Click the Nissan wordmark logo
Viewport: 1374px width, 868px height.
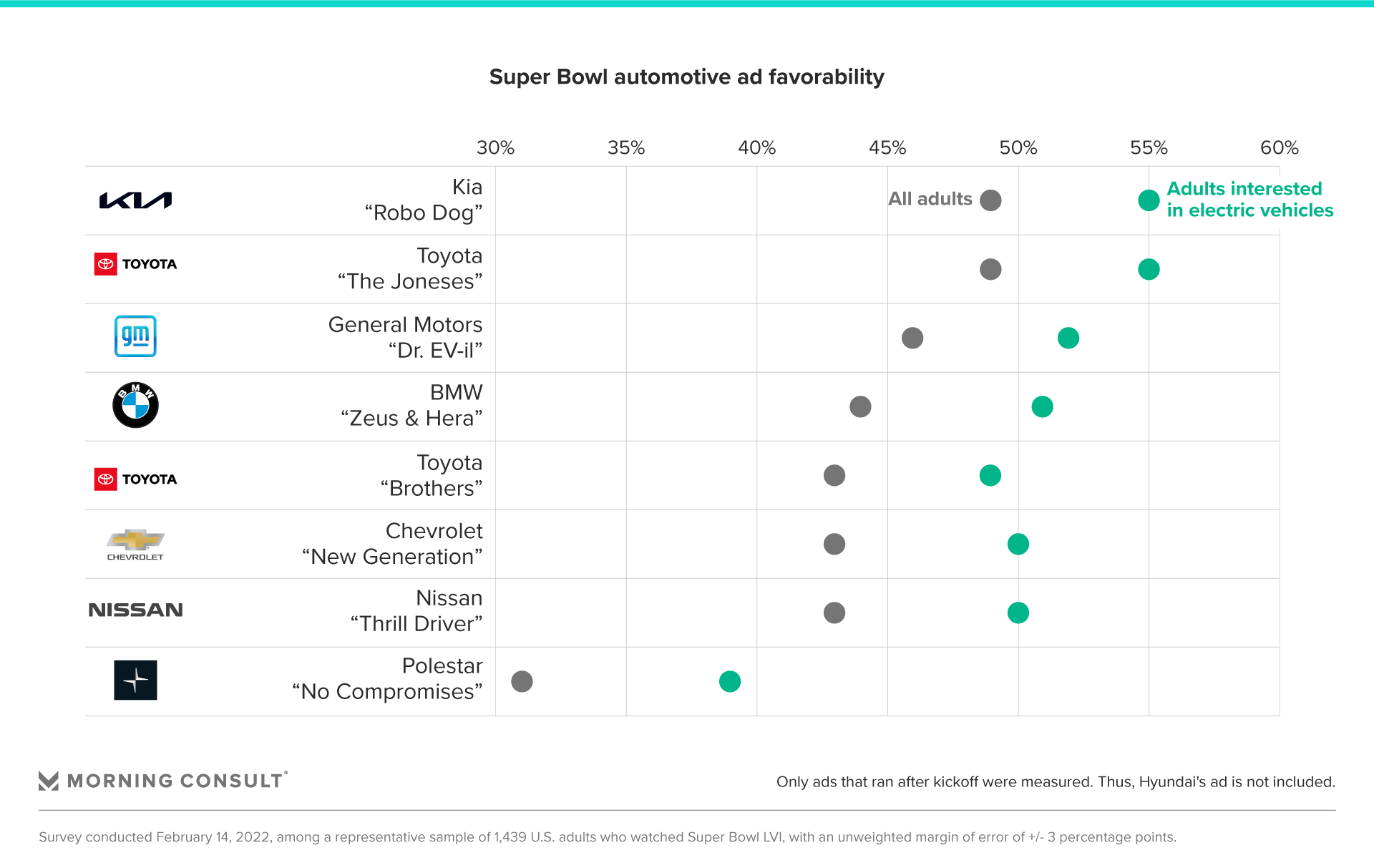[135, 610]
